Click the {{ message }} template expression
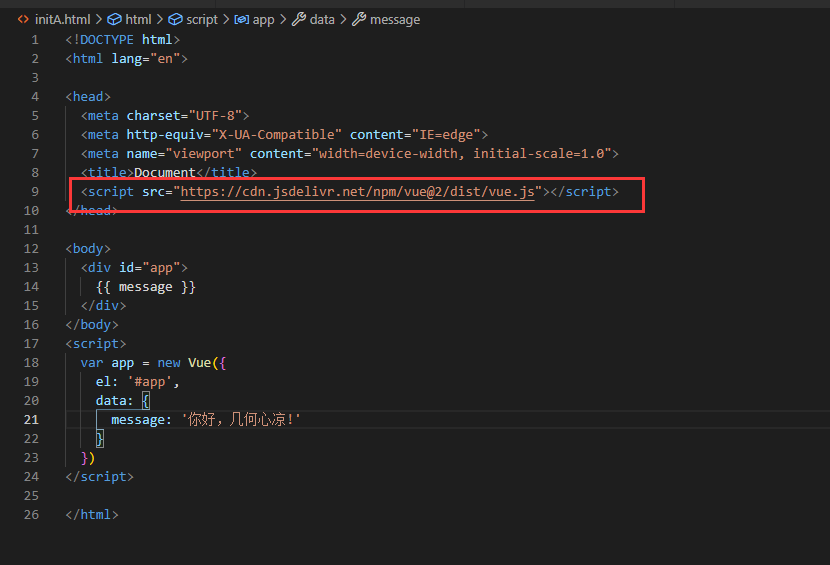The width and height of the screenshot is (830, 565). 146,287
